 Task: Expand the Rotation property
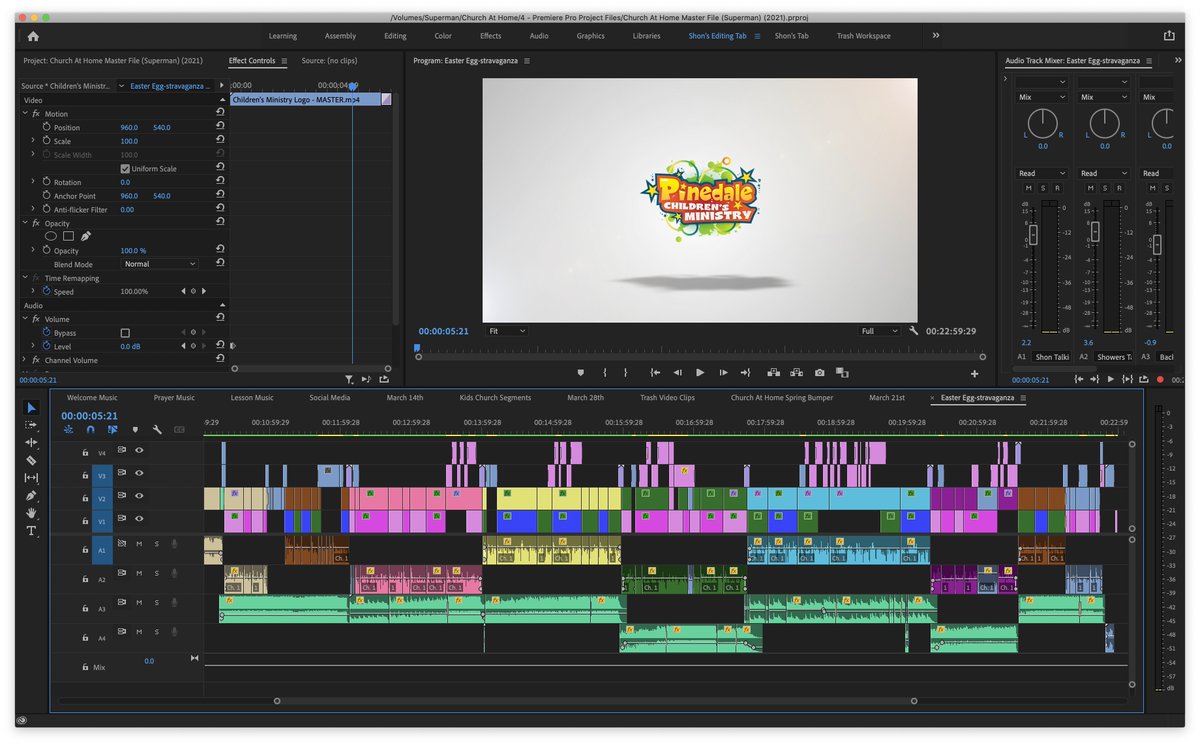(x=33, y=182)
